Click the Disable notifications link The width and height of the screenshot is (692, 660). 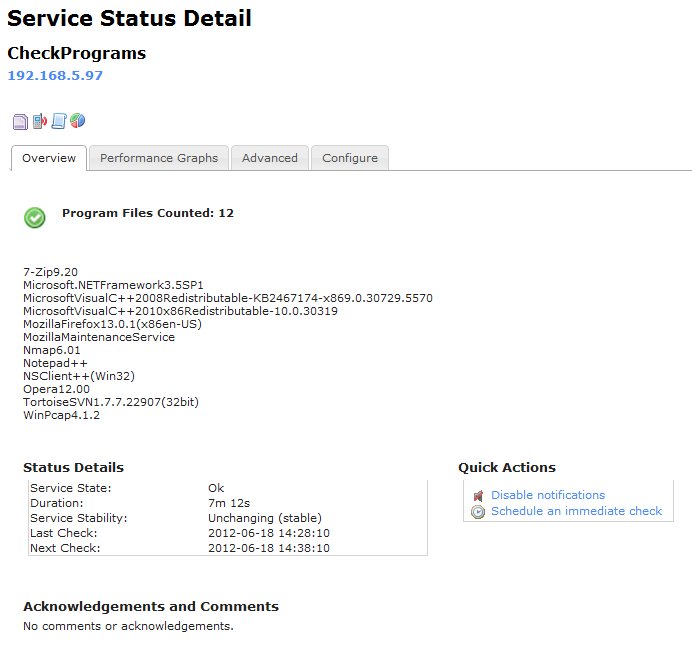548,495
